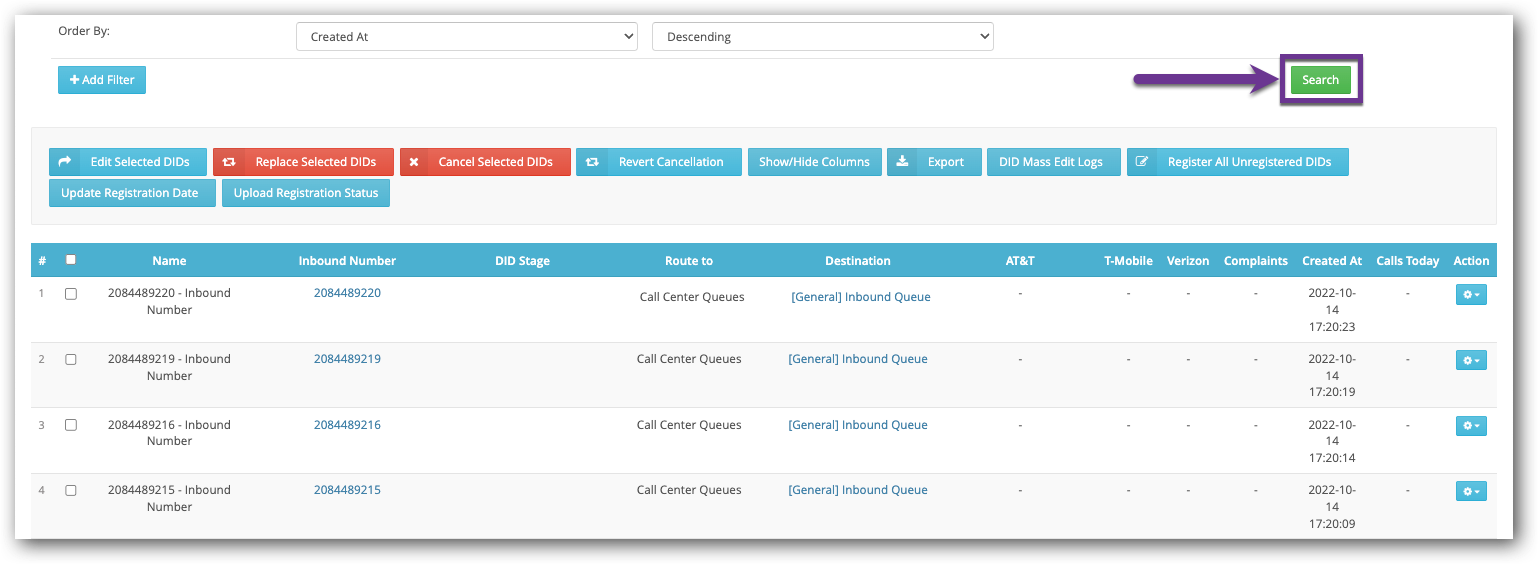Click the Complaints column header

[x=1256, y=261]
